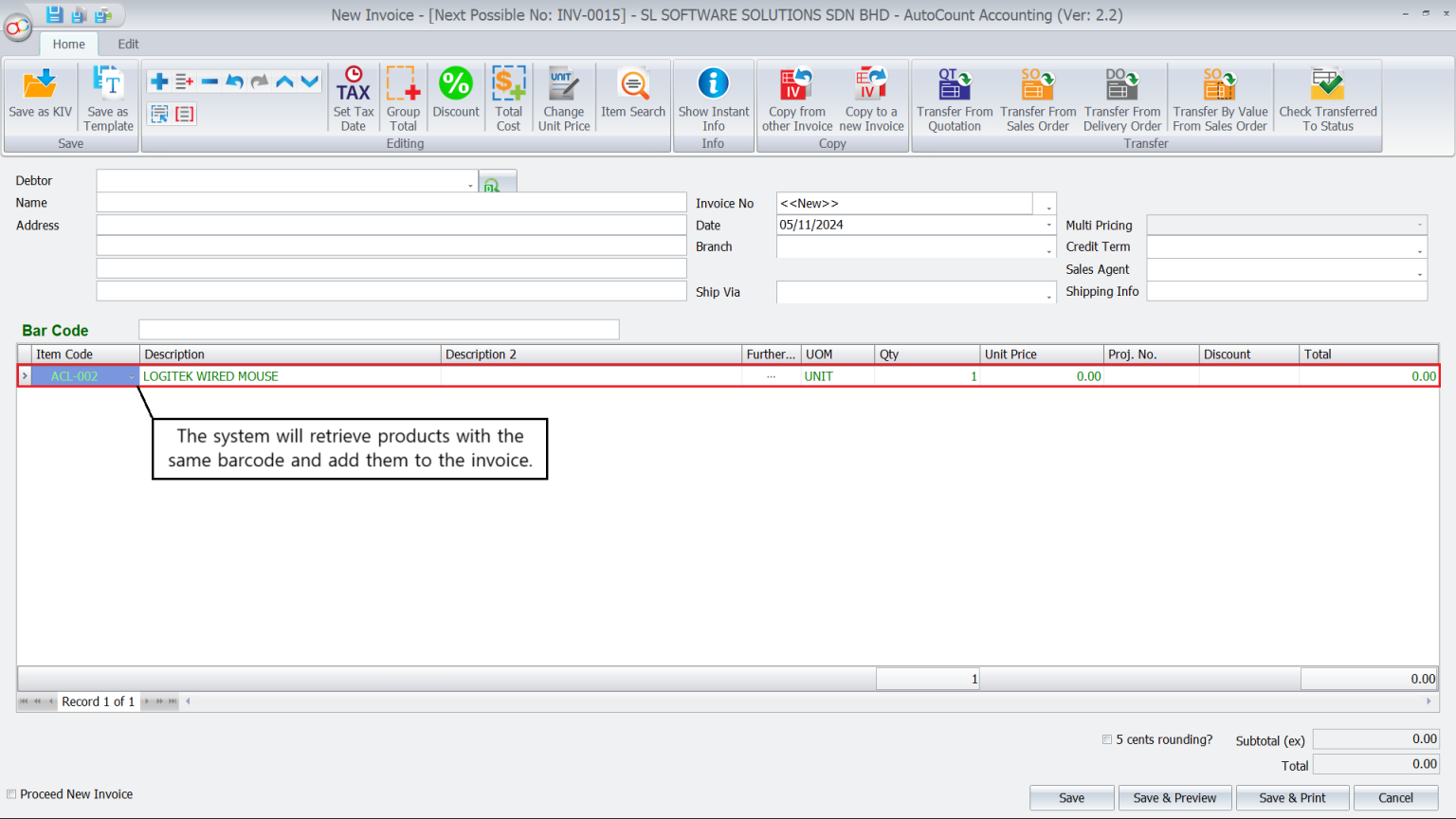The image size is (1456, 819).
Task: Move the selected row down
Action: click(308, 81)
